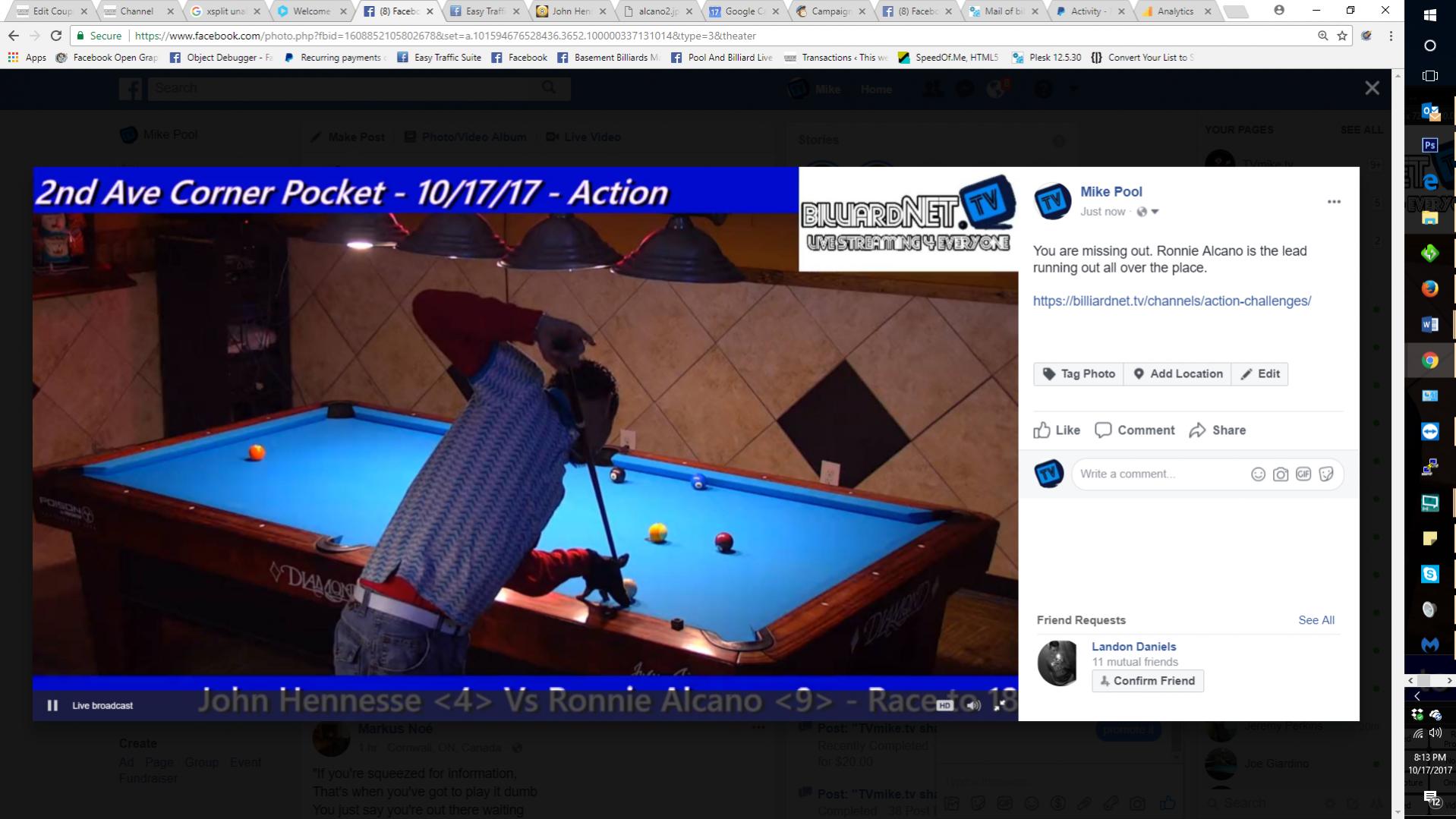1456x819 pixels.
Task: Pause the live broadcast video
Action: click(x=52, y=705)
